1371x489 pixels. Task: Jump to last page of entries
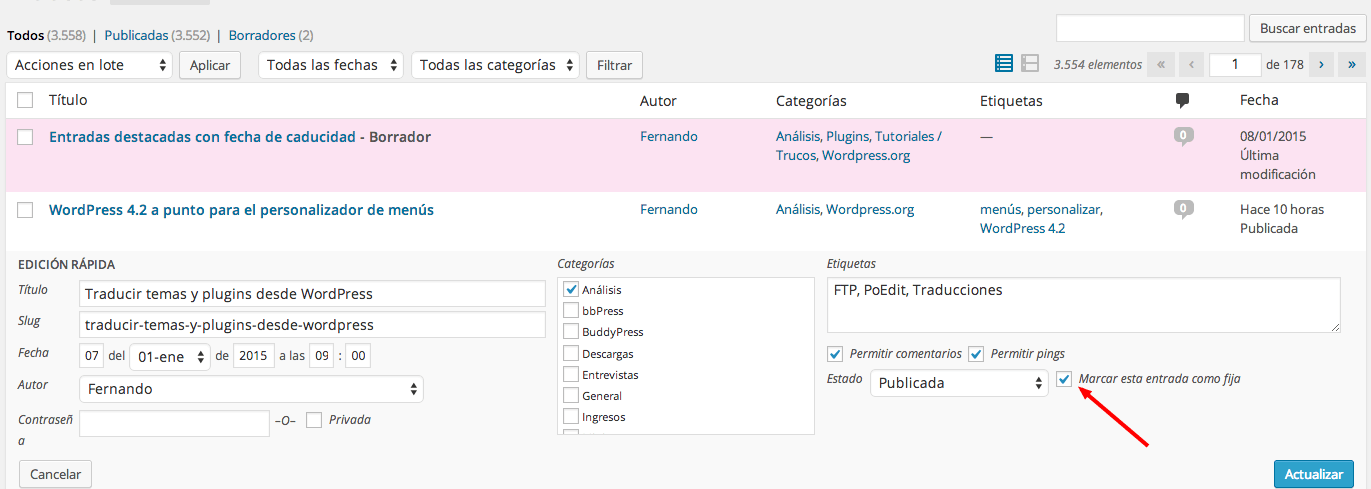pos(1352,64)
